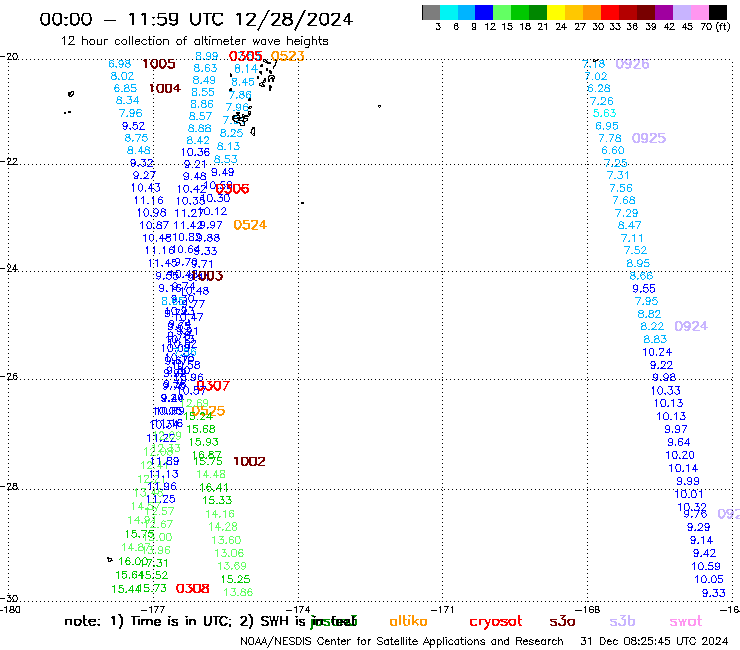
Task: Click the orange altika marker 0524
Action: tap(250, 225)
